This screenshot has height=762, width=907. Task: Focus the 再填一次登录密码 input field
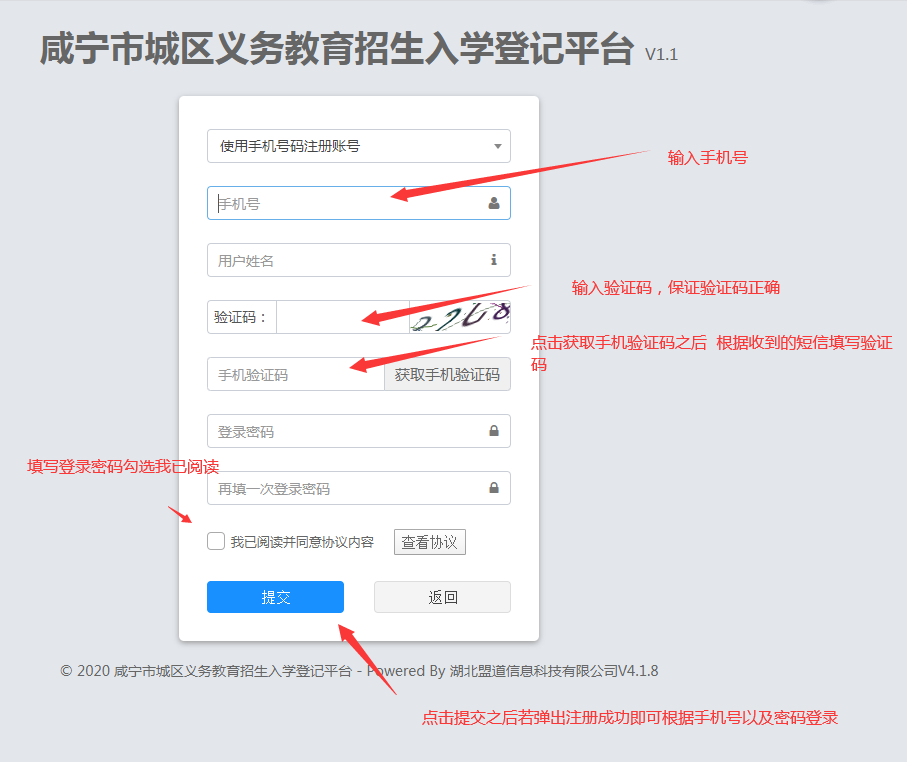pos(359,488)
